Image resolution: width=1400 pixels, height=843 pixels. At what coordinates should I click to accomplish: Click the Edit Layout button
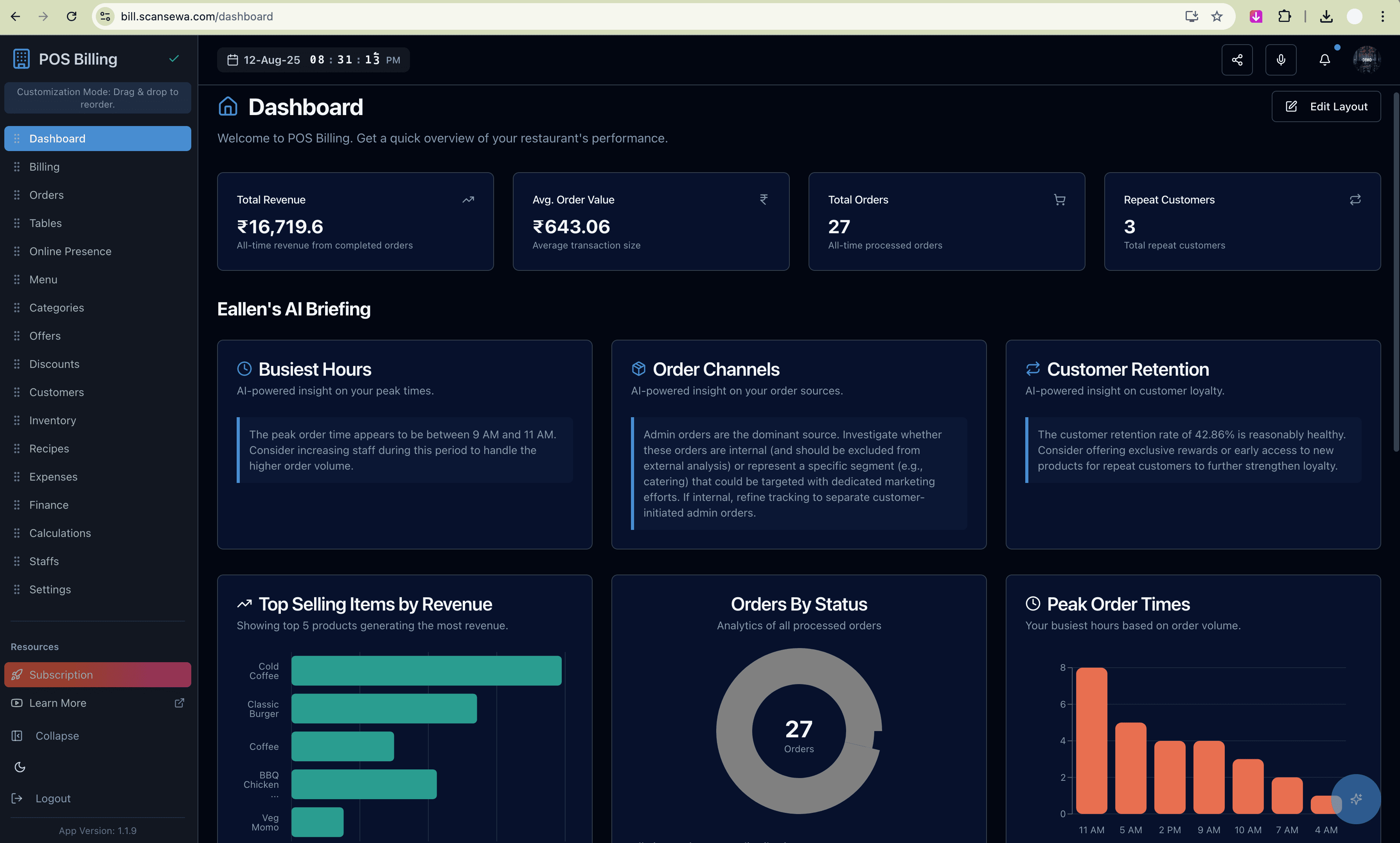click(1326, 106)
